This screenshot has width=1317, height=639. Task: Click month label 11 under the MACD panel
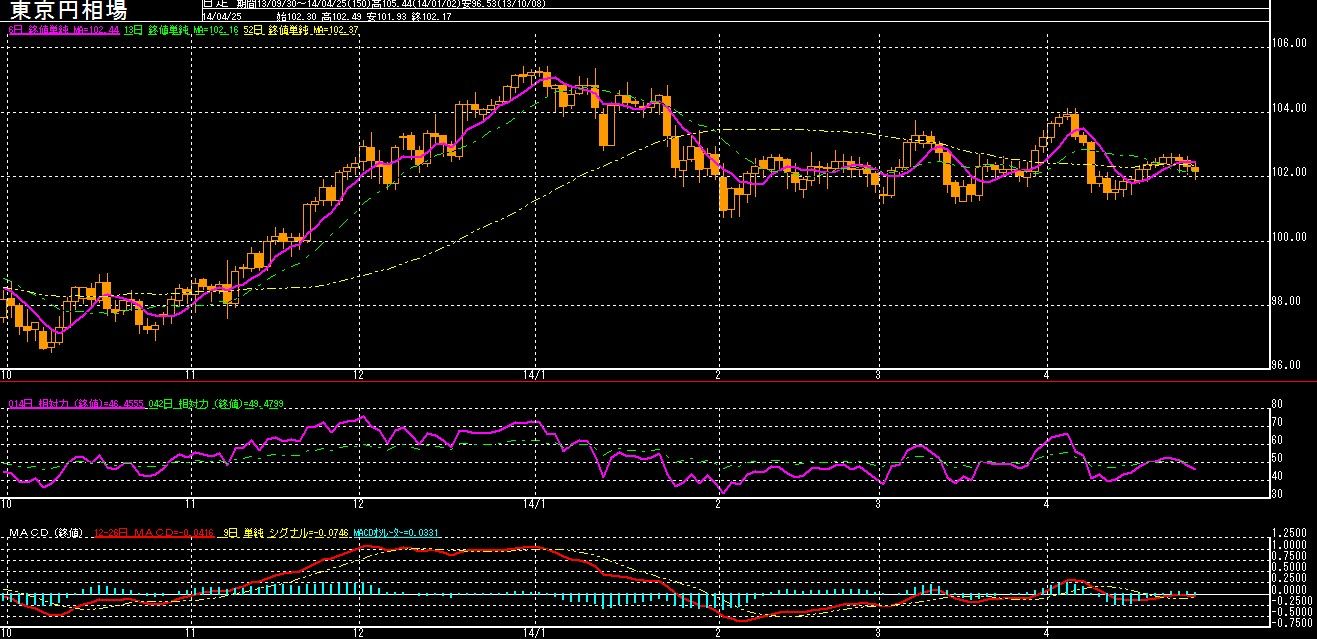pyautogui.click(x=190, y=632)
